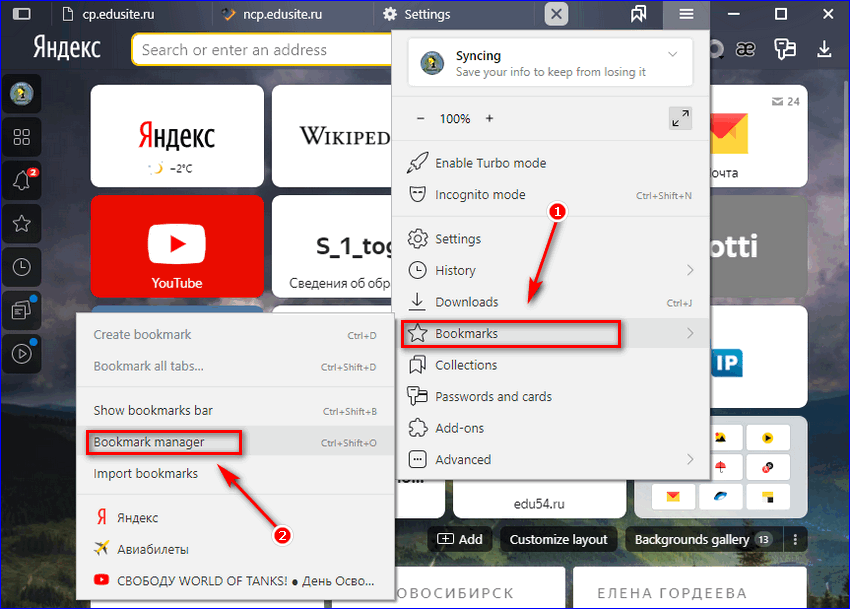Increase zoom with the plus button

[489, 118]
